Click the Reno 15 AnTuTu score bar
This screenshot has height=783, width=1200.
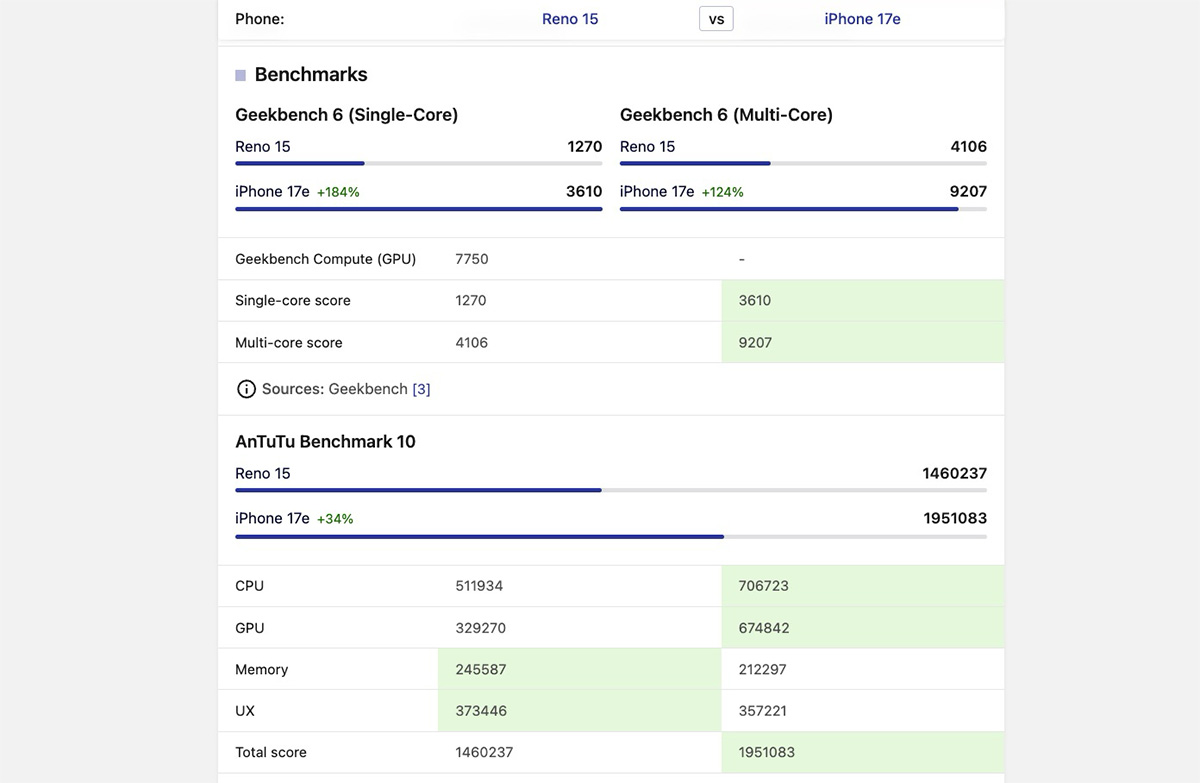click(x=610, y=490)
